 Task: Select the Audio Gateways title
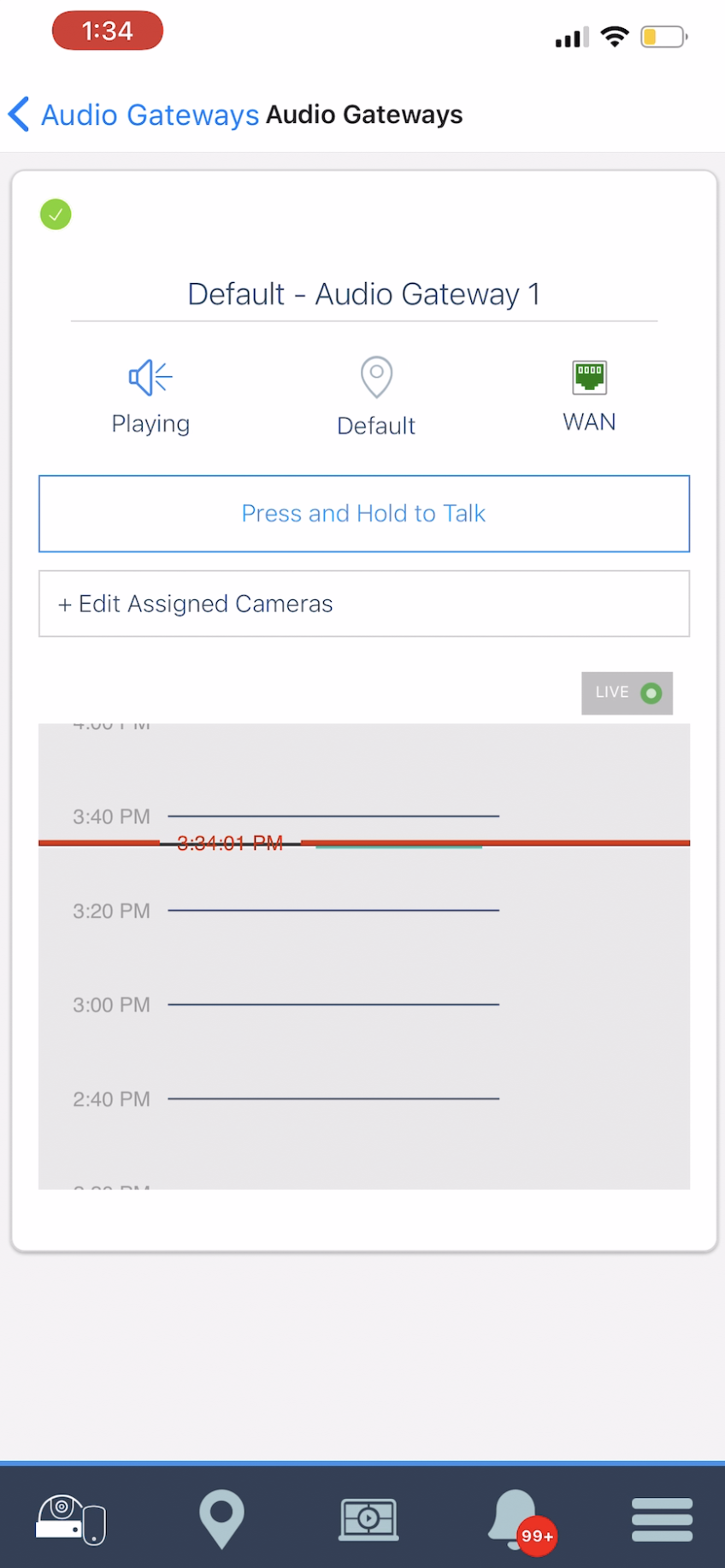[x=364, y=114]
